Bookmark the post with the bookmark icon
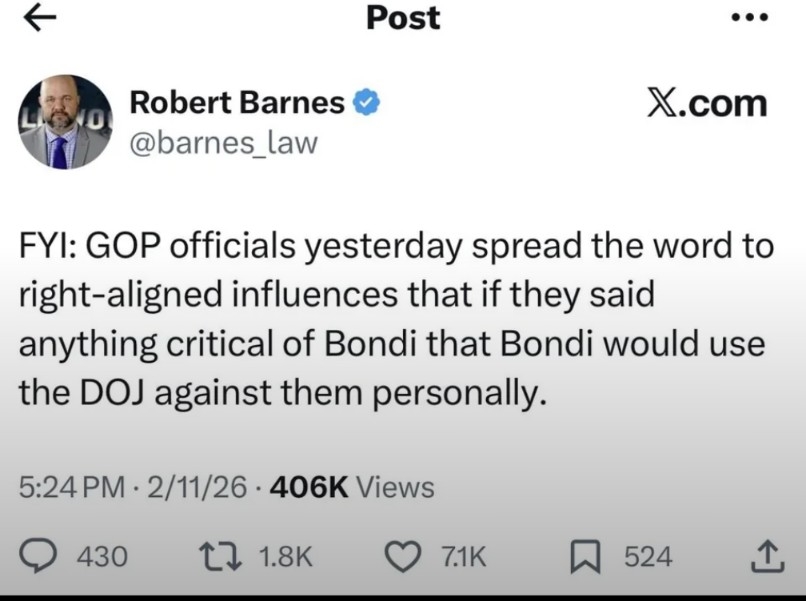The height and width of the screenshot is (601, 806). click(x=585, y=556)
